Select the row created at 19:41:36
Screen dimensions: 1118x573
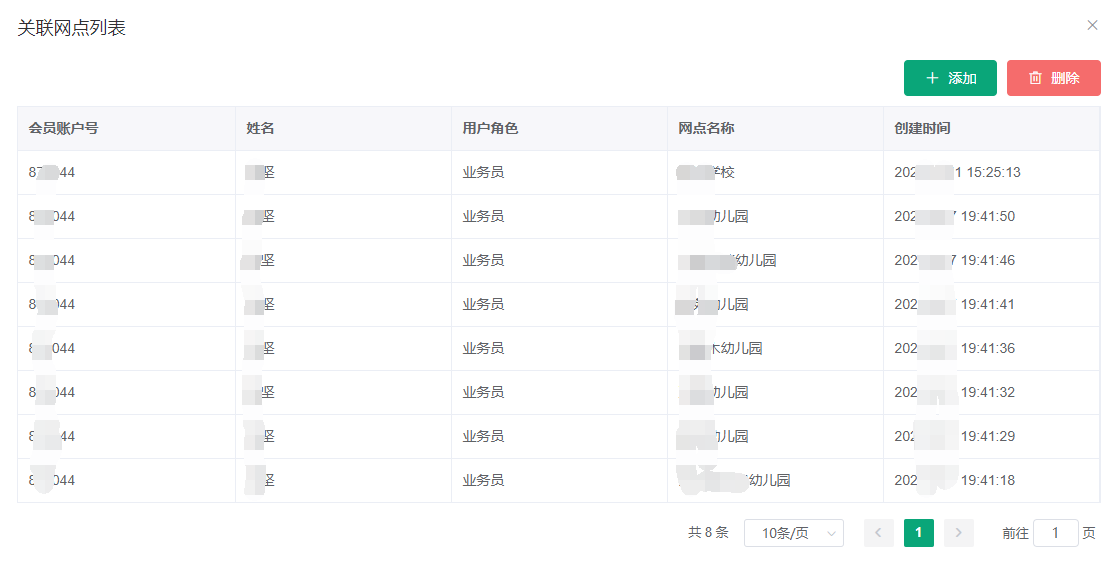point(558,348)
